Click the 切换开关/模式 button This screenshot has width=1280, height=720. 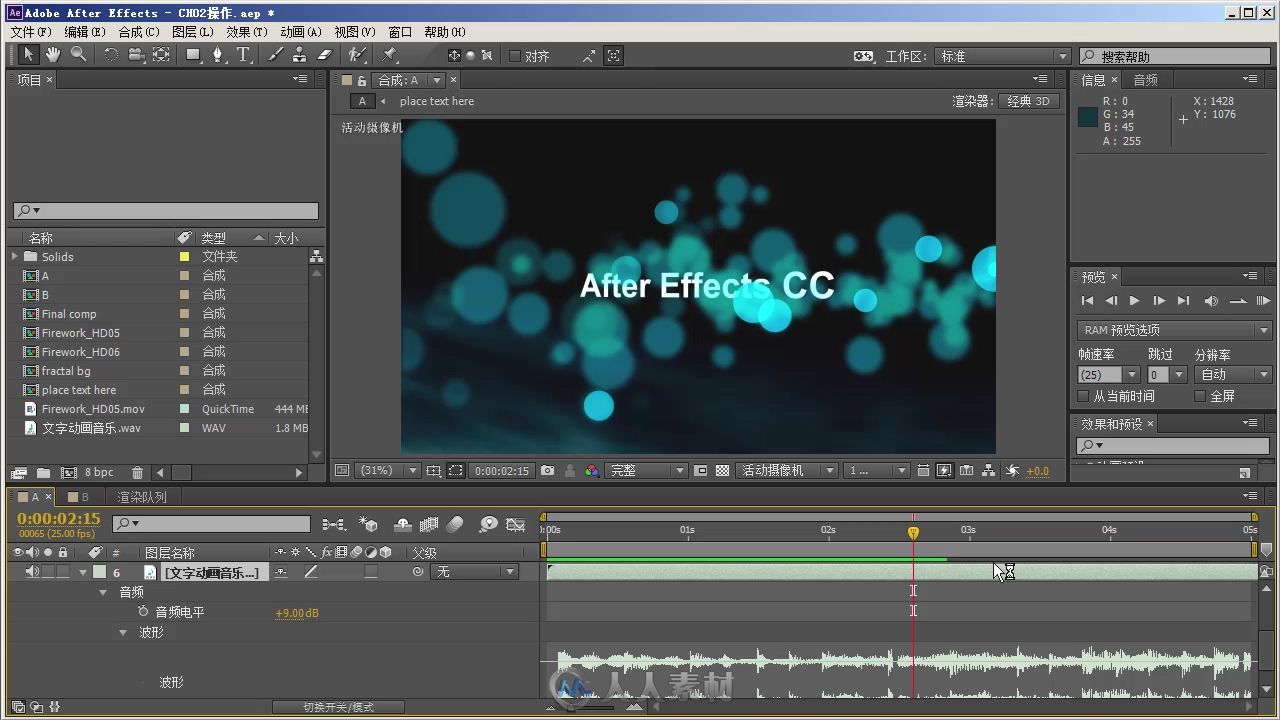339,707
